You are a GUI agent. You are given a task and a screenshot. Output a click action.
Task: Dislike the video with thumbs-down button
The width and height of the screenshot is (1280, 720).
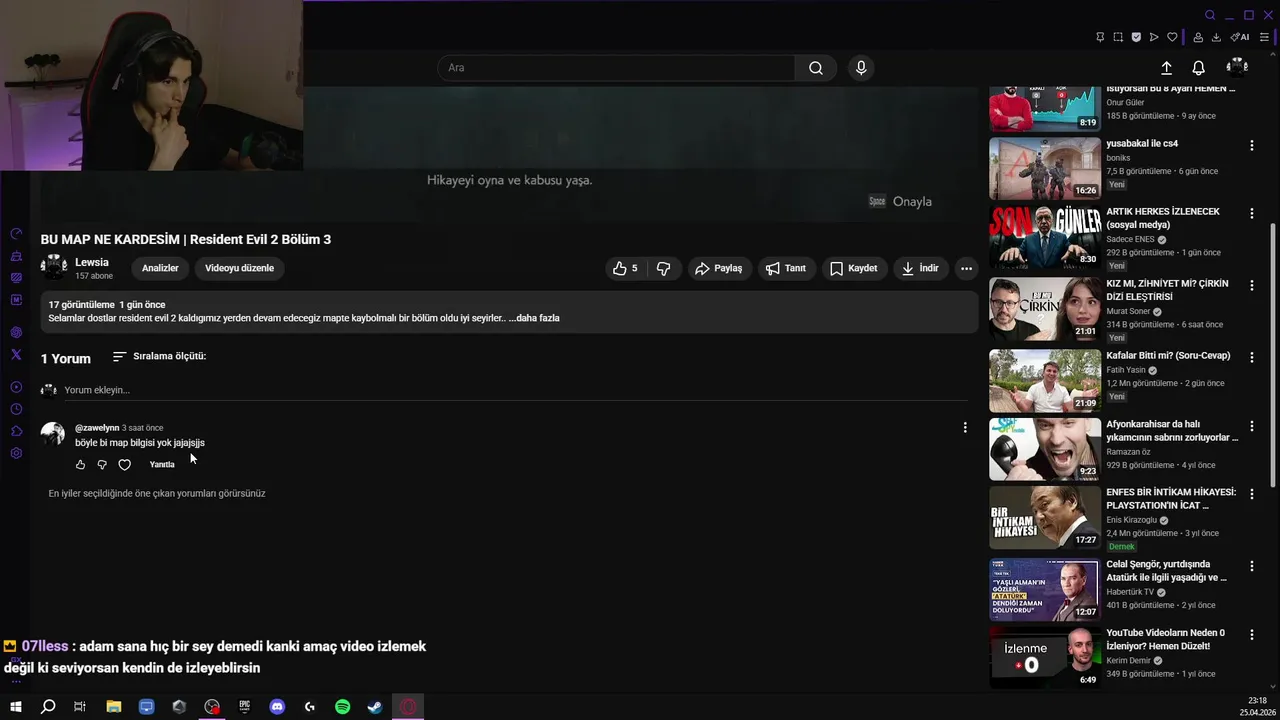pos(663,268)
